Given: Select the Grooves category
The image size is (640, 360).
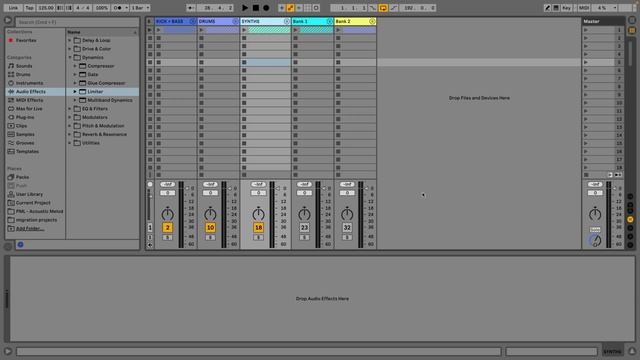Looking at the screenshot, I should tap(25, 143).
